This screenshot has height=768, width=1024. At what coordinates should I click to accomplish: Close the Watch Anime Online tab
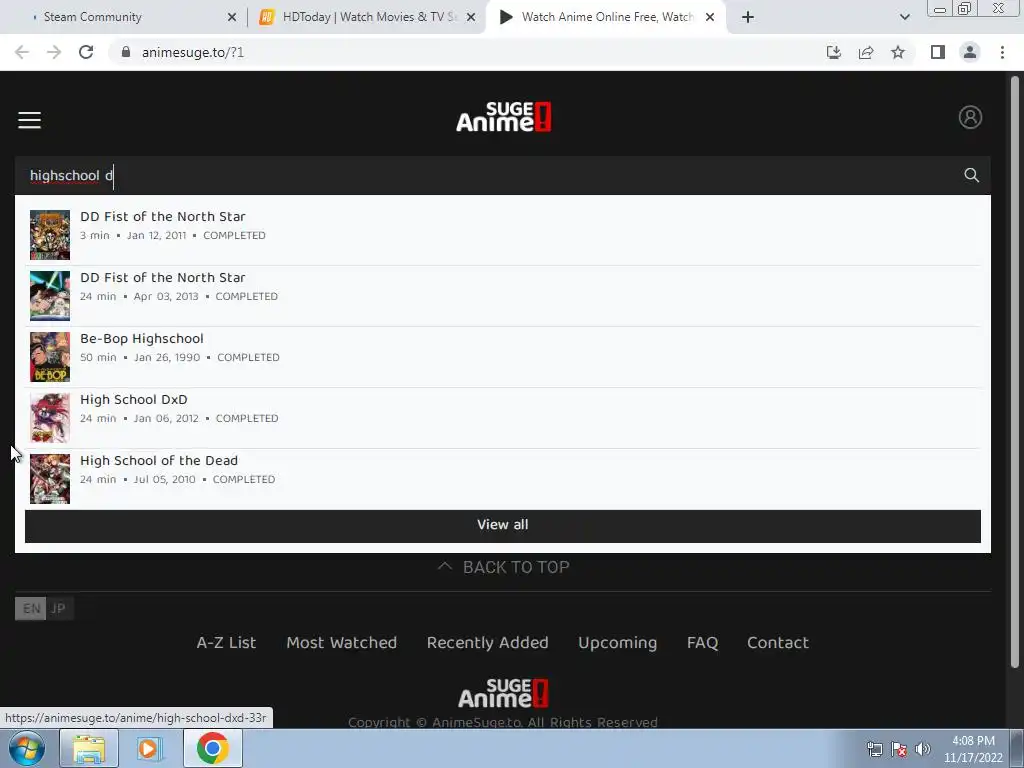coord(710,18)
